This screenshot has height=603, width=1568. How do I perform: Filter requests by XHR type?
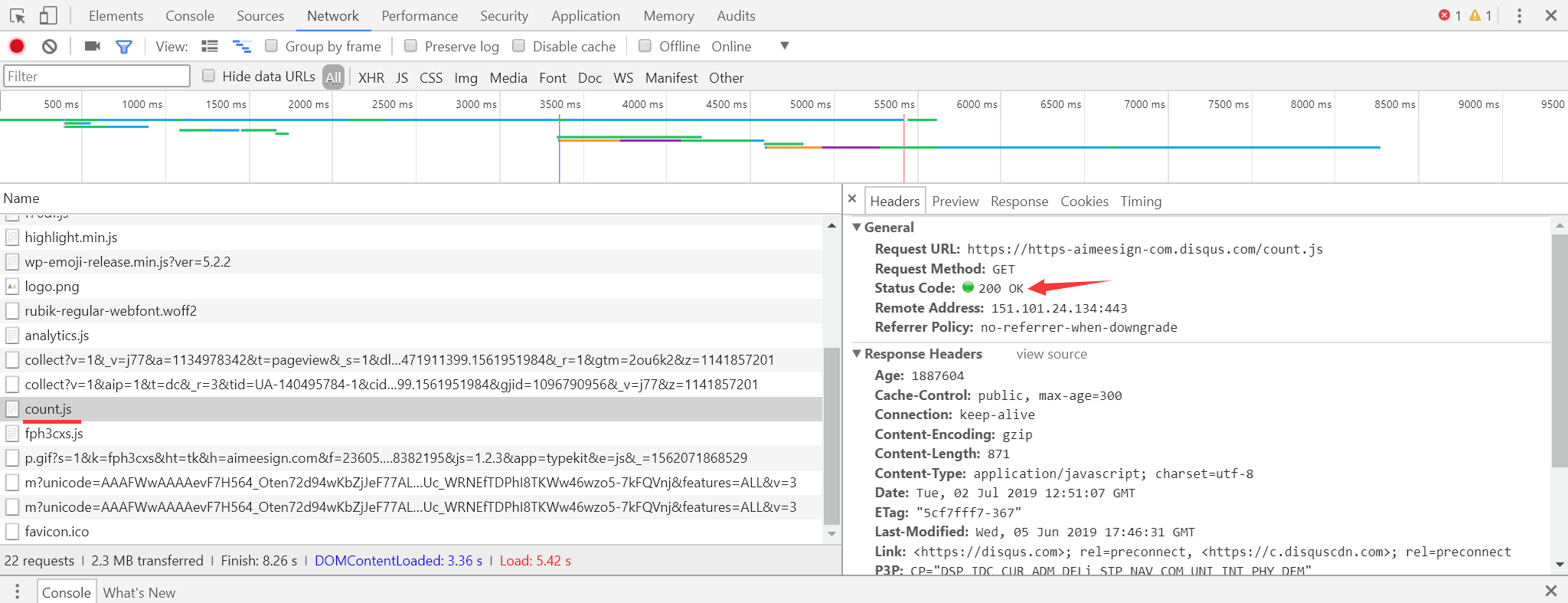pos(371,77)
